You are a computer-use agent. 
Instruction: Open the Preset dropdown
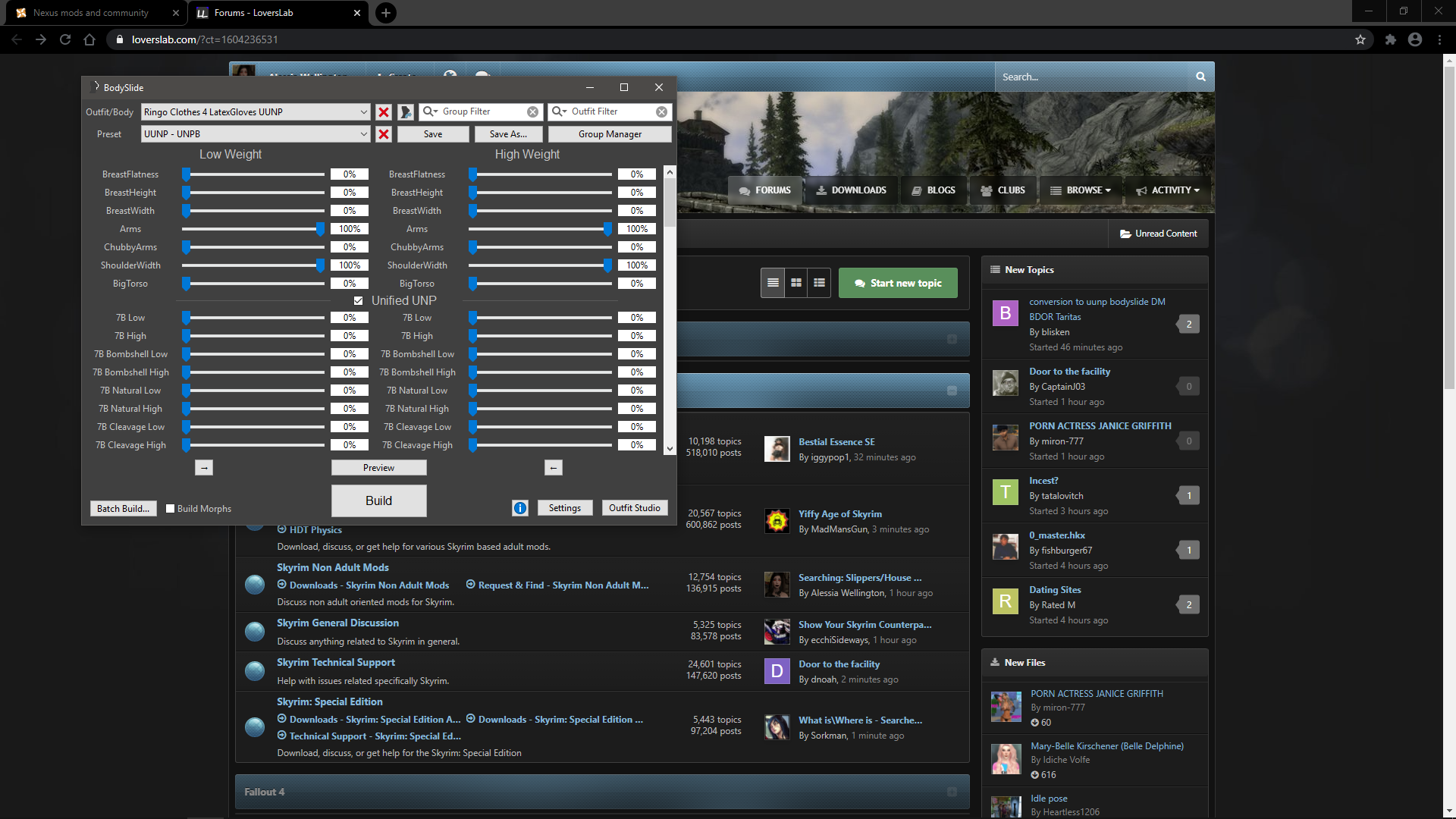[364, 134]
